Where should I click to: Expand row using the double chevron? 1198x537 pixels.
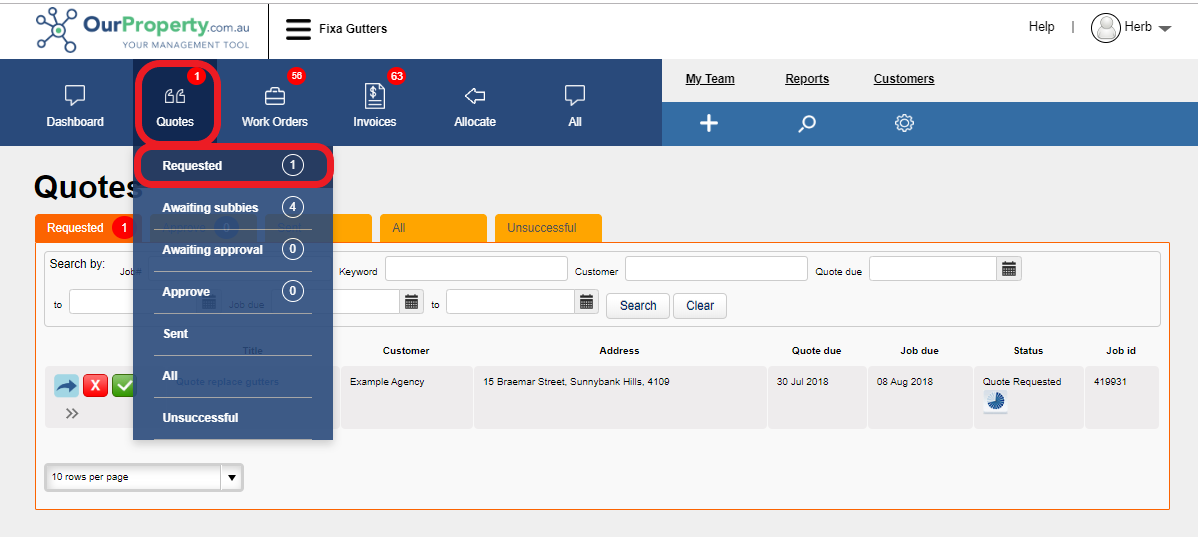click(x=72, y=413)
